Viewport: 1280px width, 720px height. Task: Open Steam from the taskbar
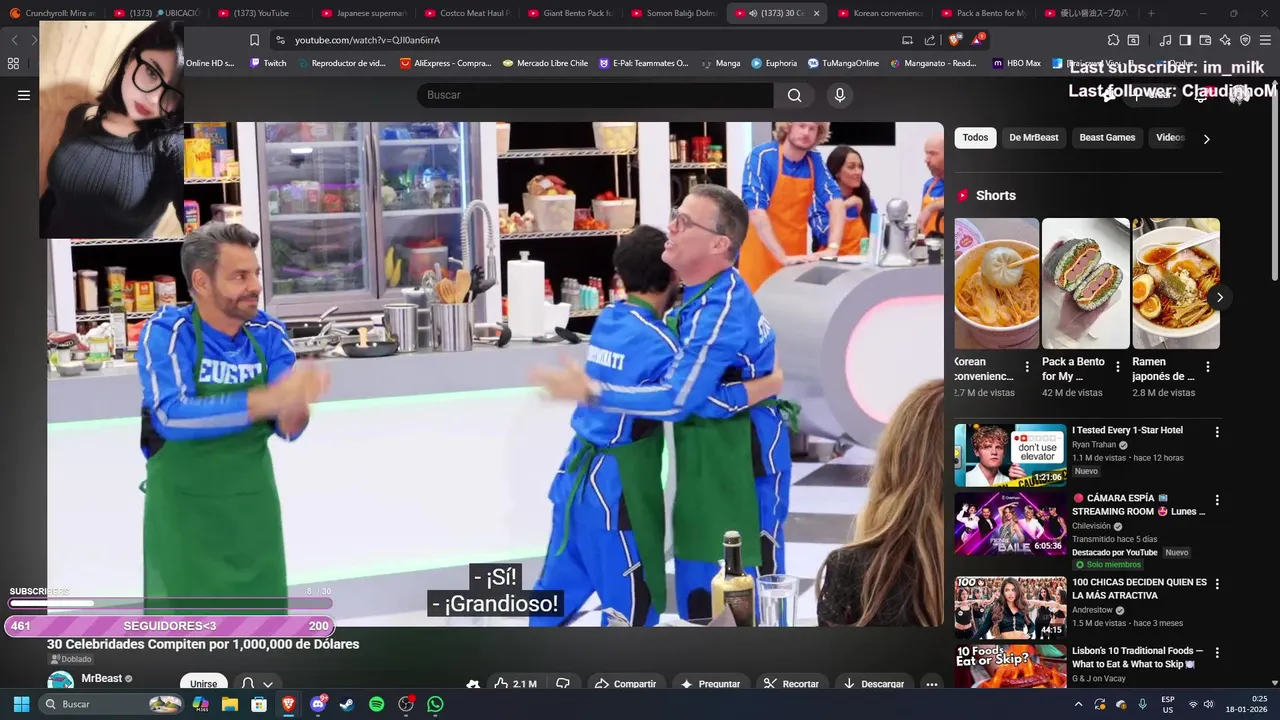(x=347, y=704)
